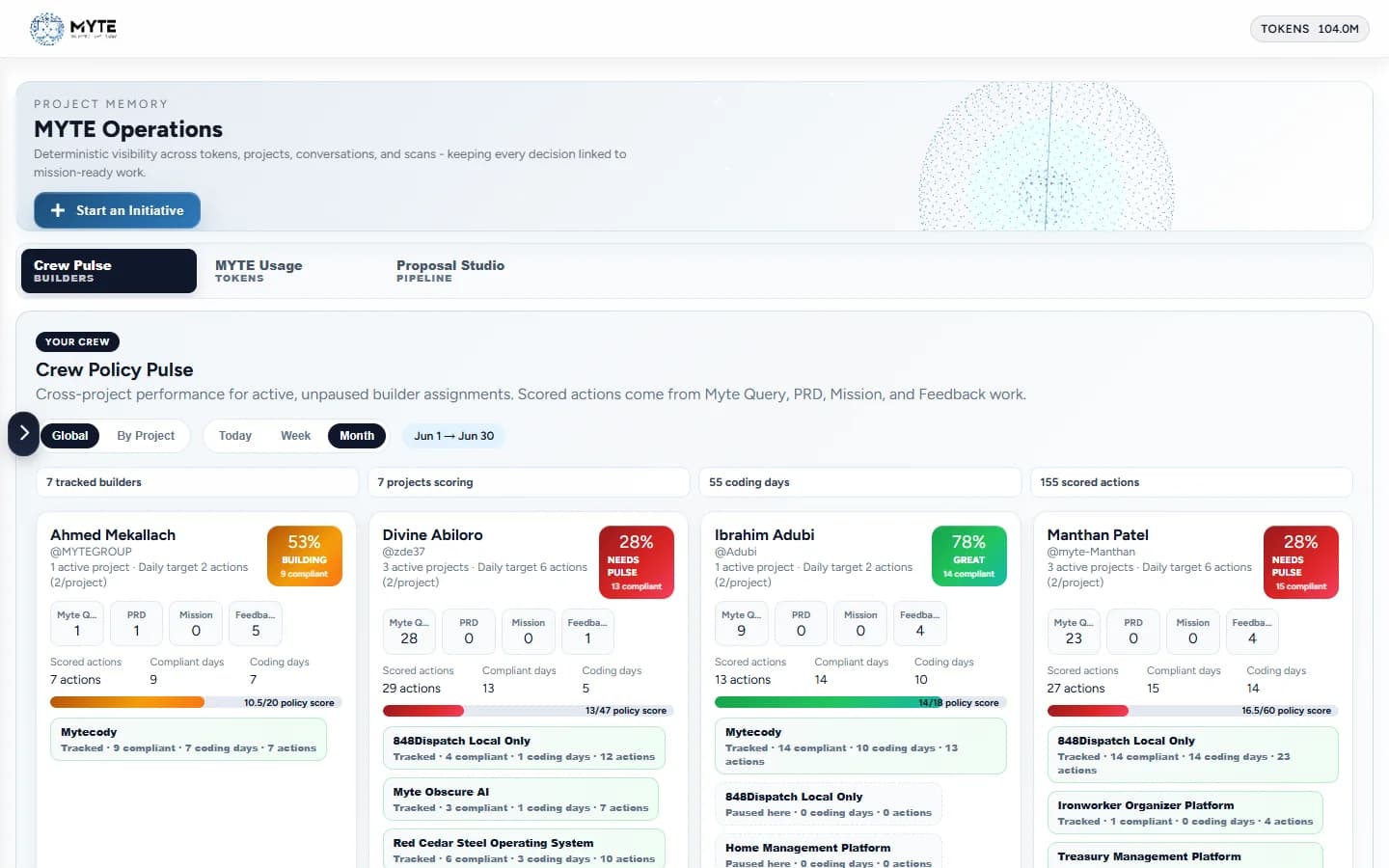This screenshot has height=868, width=1389.
Task: Click Divine's 29 actions scored value
Action: click(411, 689)
